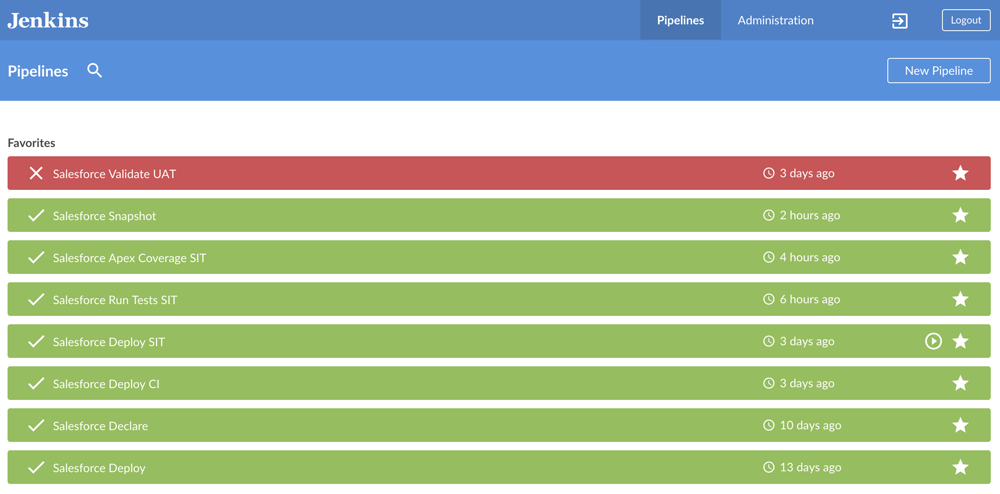Open Salesforce Apex Coverage SIT pipeline

[x=129, y=258]
